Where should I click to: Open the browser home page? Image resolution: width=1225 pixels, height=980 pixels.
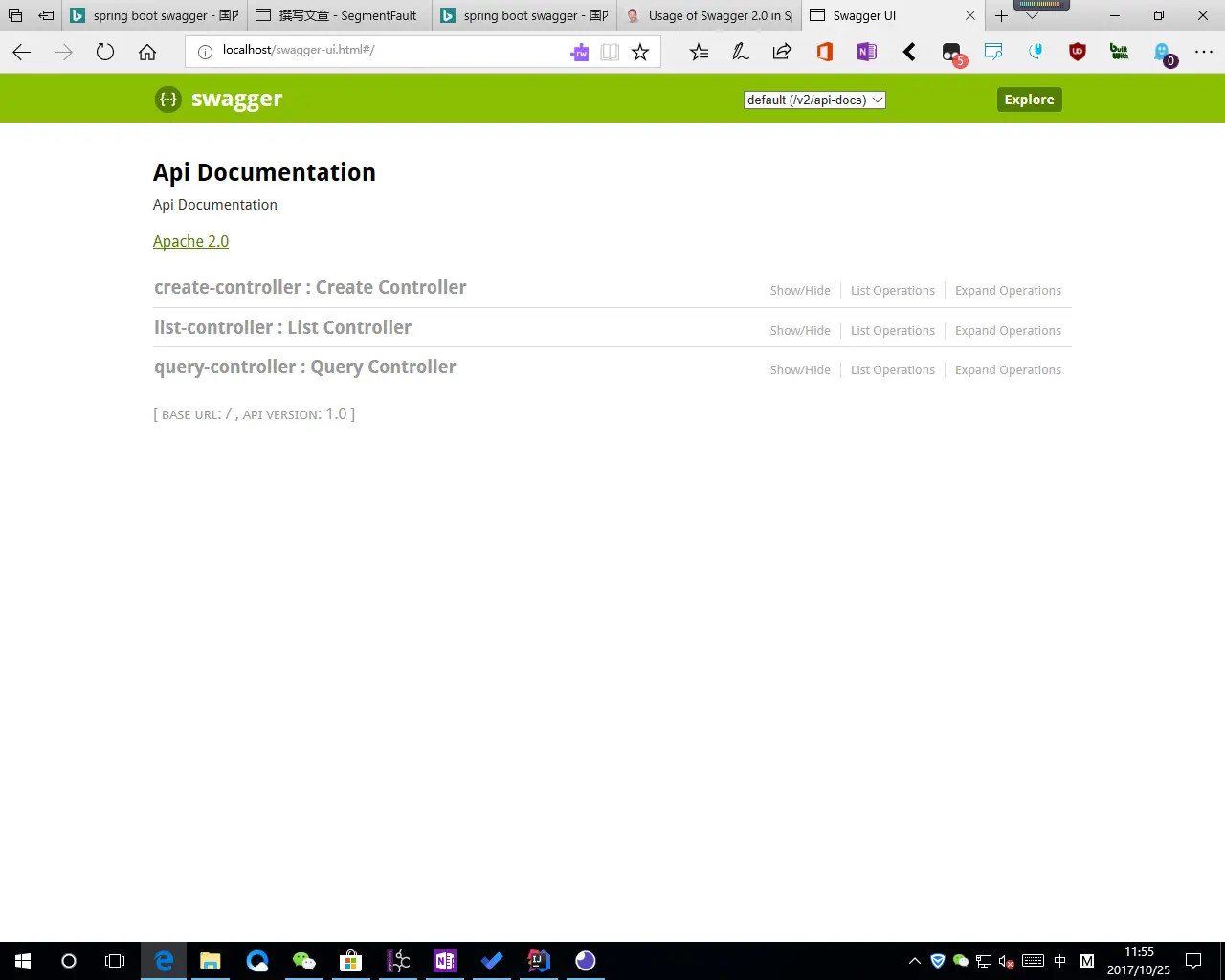147,53
